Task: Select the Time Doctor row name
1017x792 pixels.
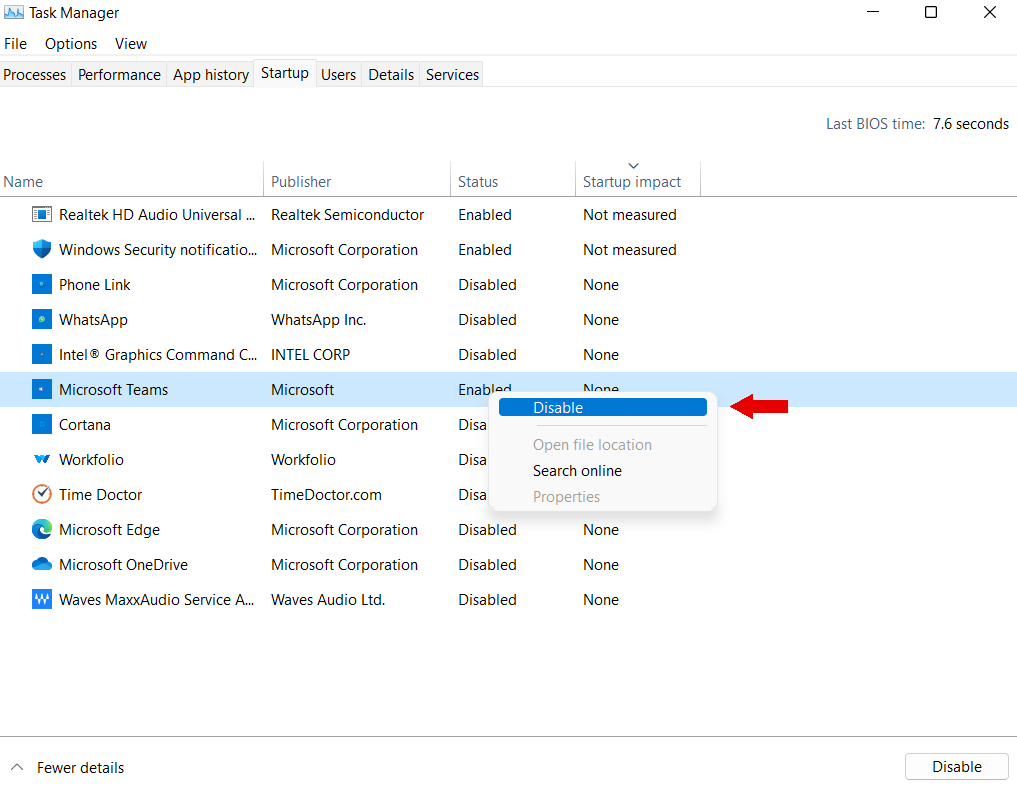Action: 101,495
